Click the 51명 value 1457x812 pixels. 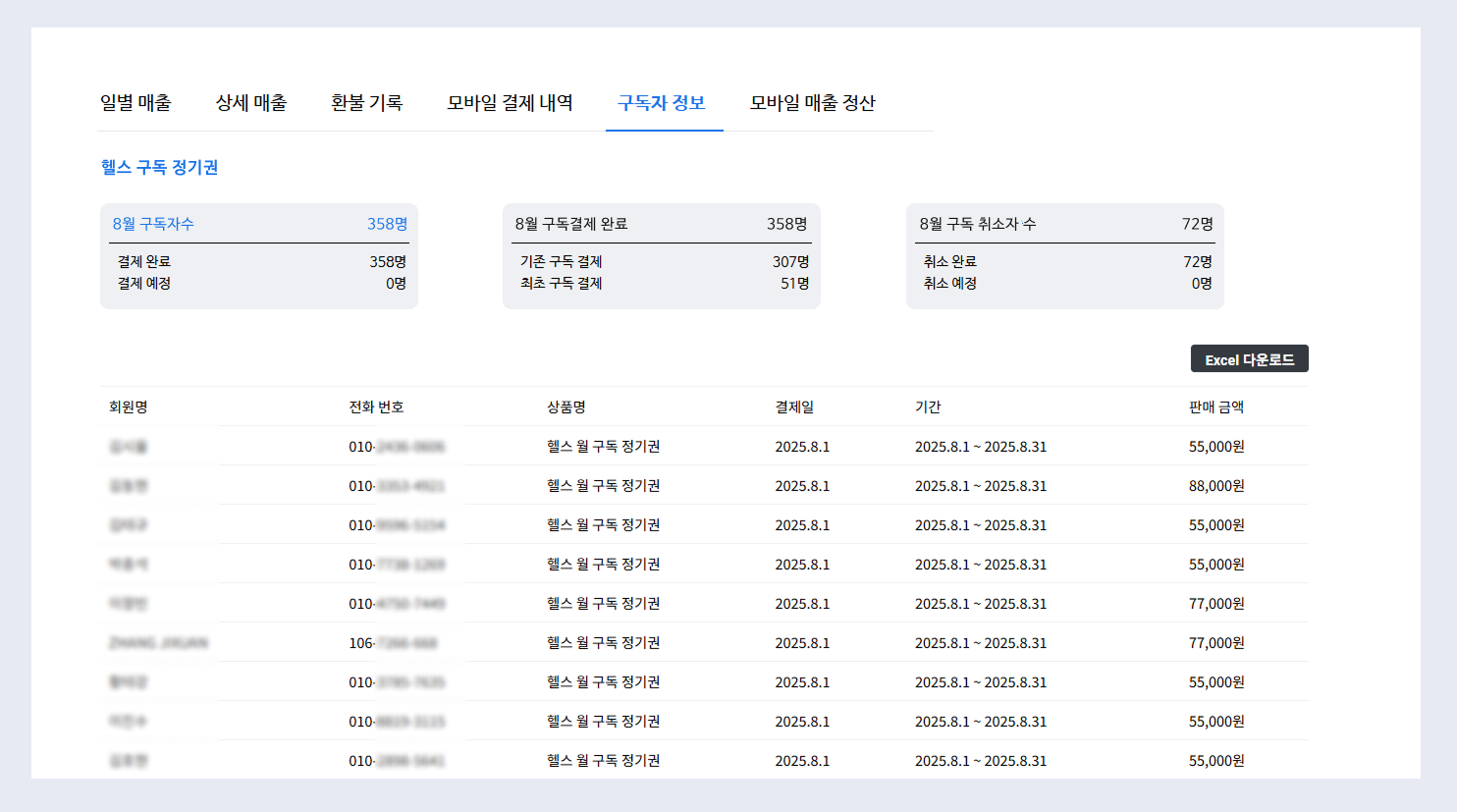[795, 283]
